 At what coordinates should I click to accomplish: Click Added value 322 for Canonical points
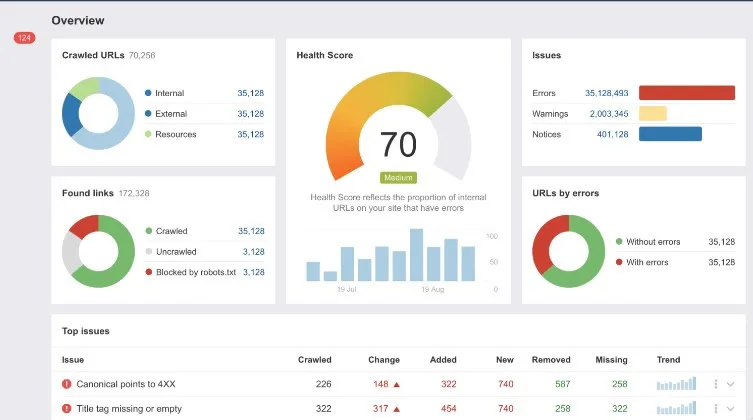[449, 384]
